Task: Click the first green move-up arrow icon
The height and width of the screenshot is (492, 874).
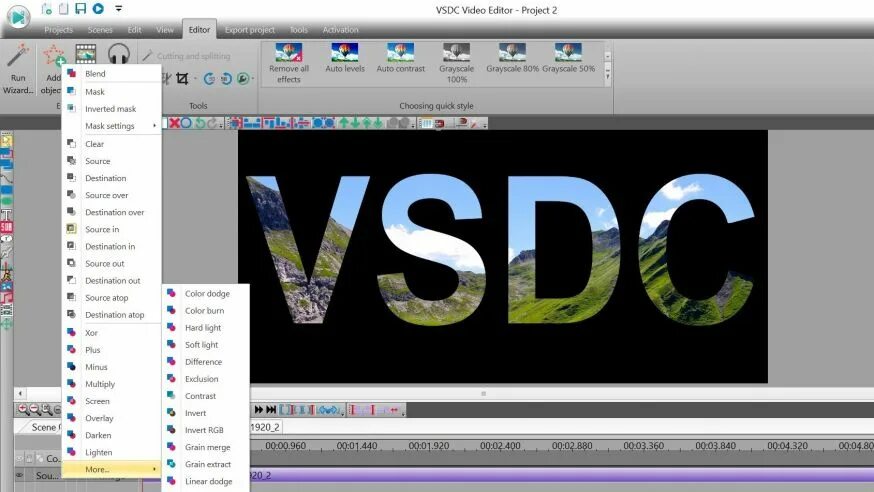Action: tap(343, 123)
